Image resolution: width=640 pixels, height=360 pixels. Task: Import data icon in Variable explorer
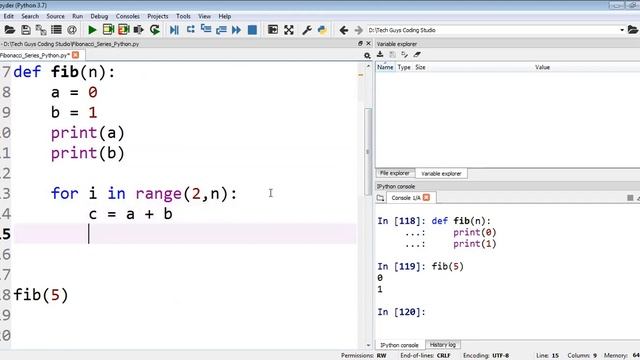tap(380, 54)
